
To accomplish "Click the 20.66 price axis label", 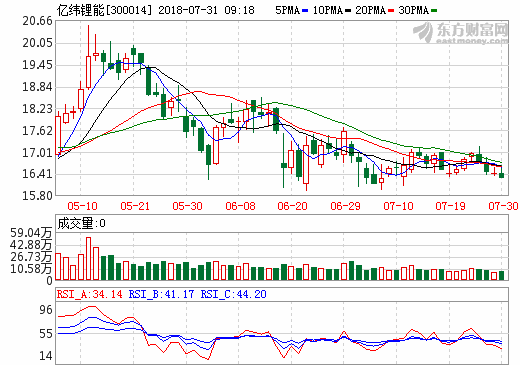I will pyautogui.click(x=37, y=21).
